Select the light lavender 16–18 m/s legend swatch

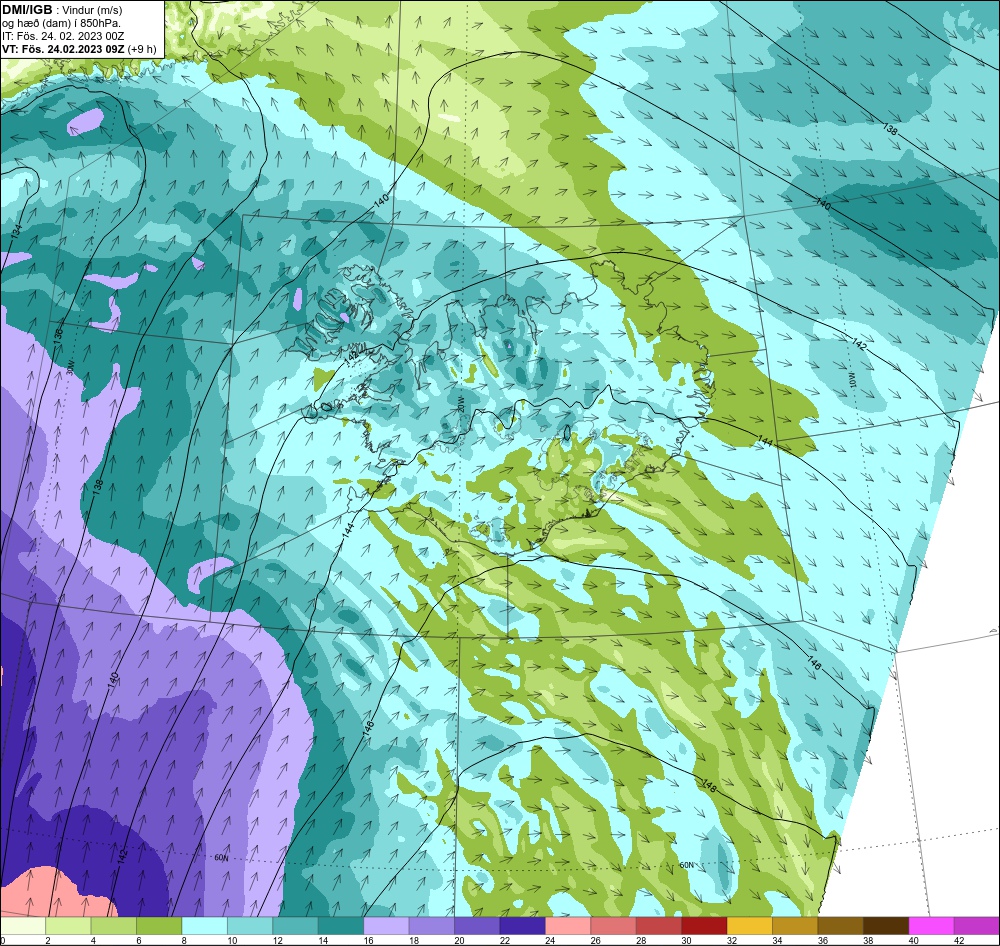pos(386,926)
